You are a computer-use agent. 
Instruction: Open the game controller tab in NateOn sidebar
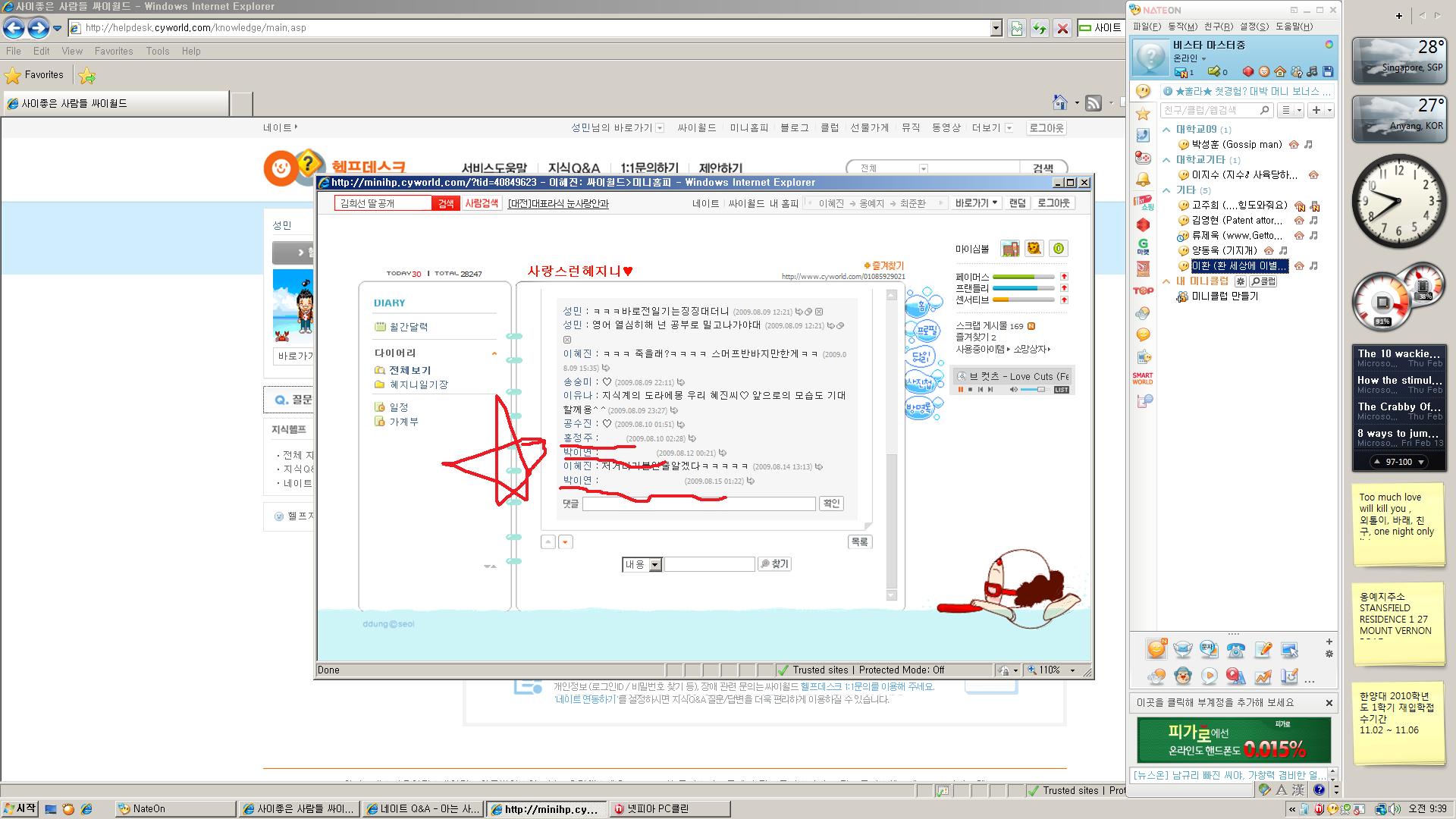(x=1143, y=158)
